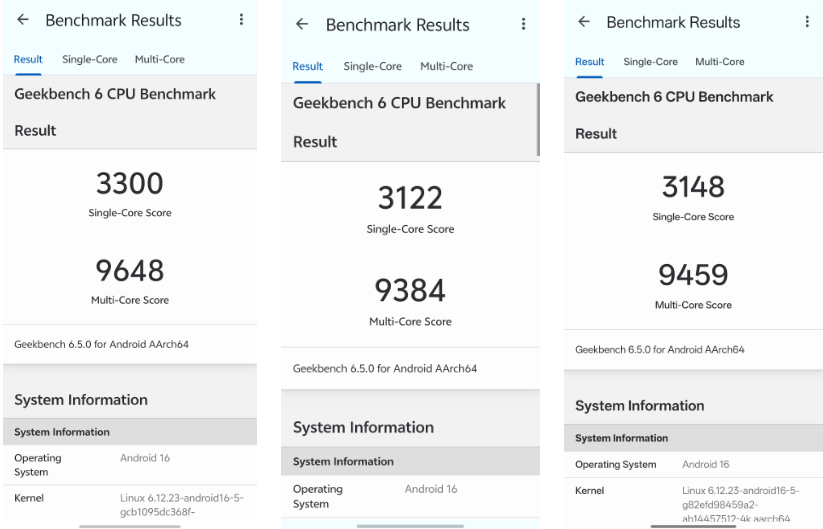Select Result tab on left screen
Screen dimensions: 823x529
(x=28, y=60)
